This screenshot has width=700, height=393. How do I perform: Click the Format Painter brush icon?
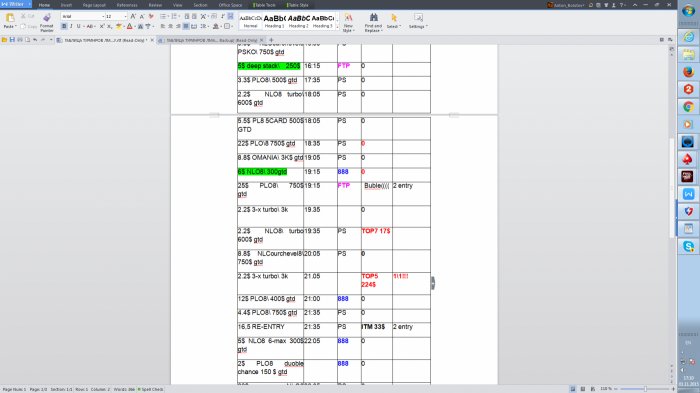46,18
